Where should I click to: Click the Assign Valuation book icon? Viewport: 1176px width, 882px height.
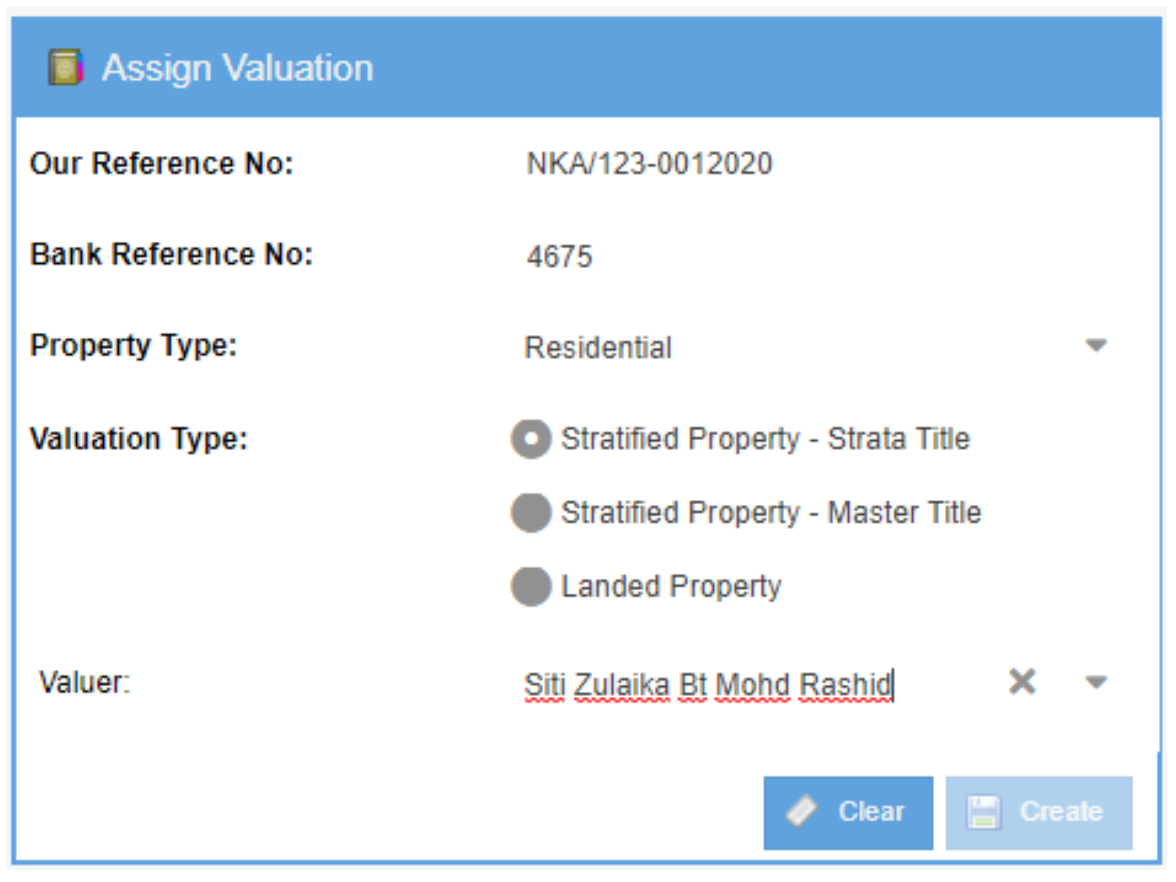point(65,68)
